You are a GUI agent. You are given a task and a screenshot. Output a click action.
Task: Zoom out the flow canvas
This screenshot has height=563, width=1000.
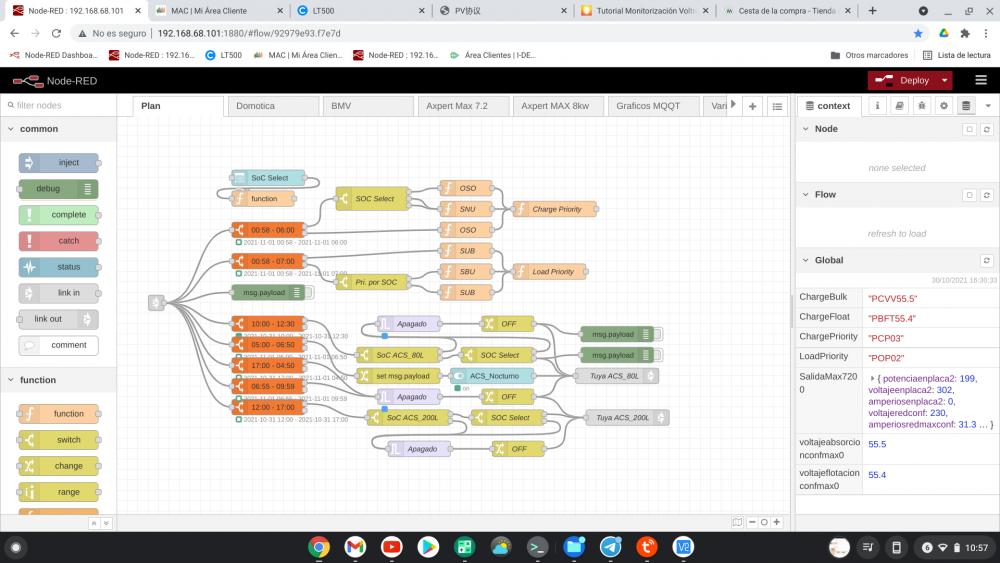point(752,522)
